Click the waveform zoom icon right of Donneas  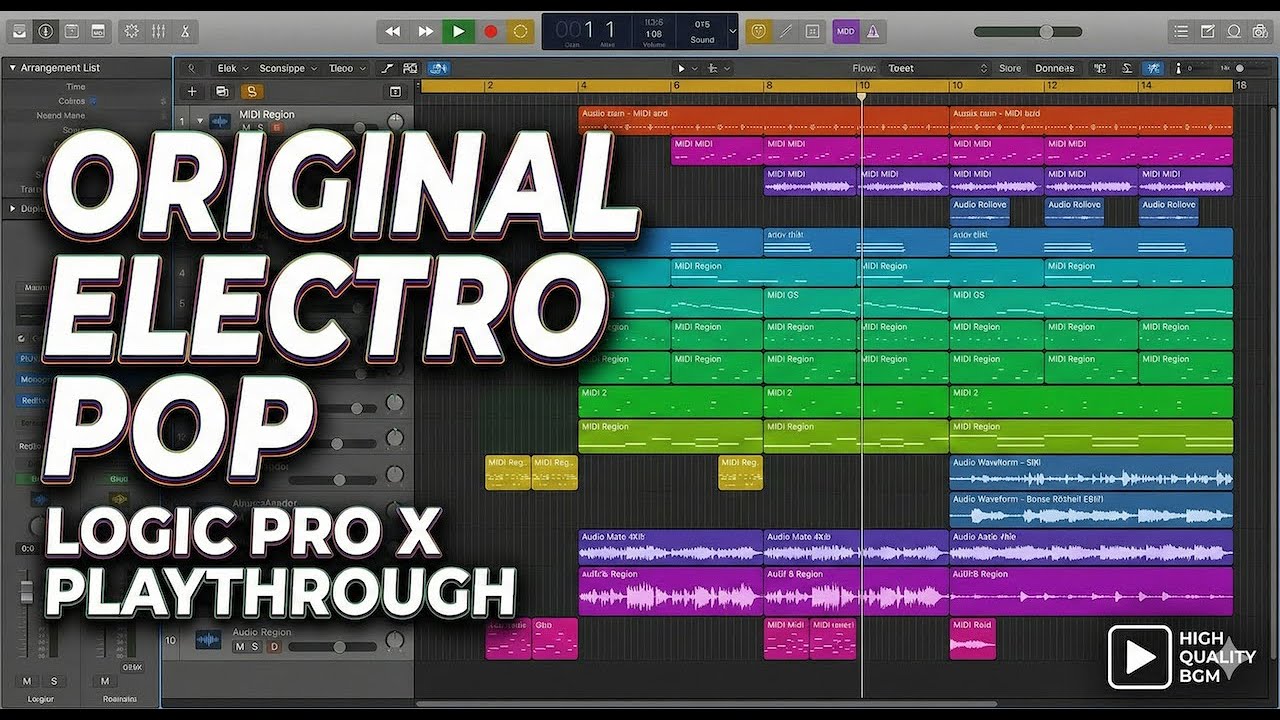click(1101, 68)
